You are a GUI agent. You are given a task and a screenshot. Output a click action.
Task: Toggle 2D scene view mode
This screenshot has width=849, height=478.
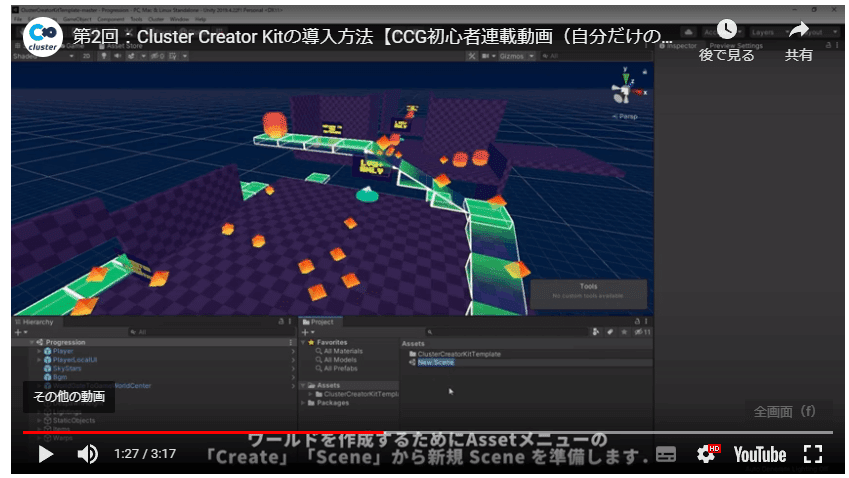86,56
